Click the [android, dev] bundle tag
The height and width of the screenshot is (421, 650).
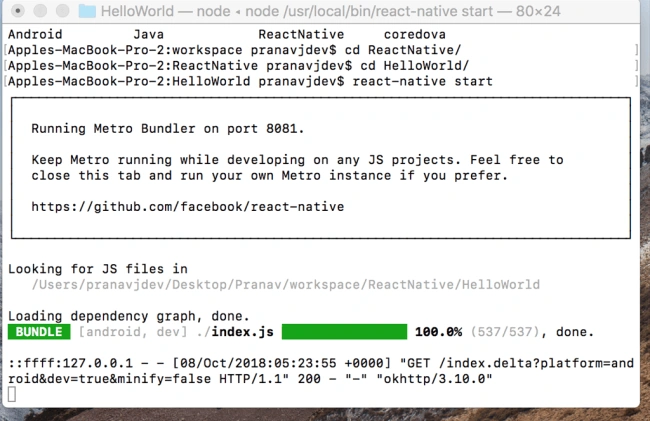click(x=133, y=332)
